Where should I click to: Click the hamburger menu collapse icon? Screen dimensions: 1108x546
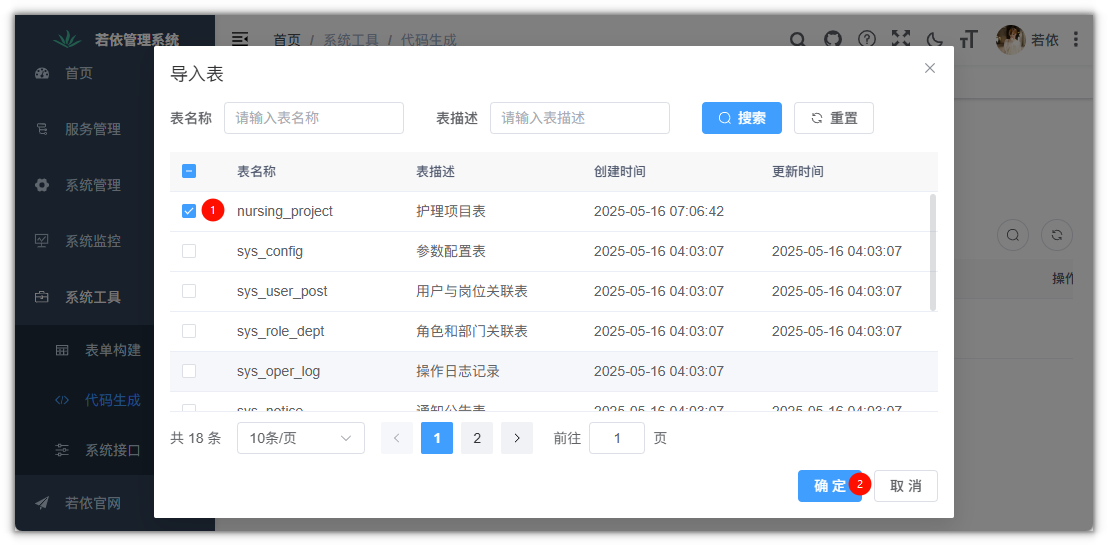[x=240, y=40]
